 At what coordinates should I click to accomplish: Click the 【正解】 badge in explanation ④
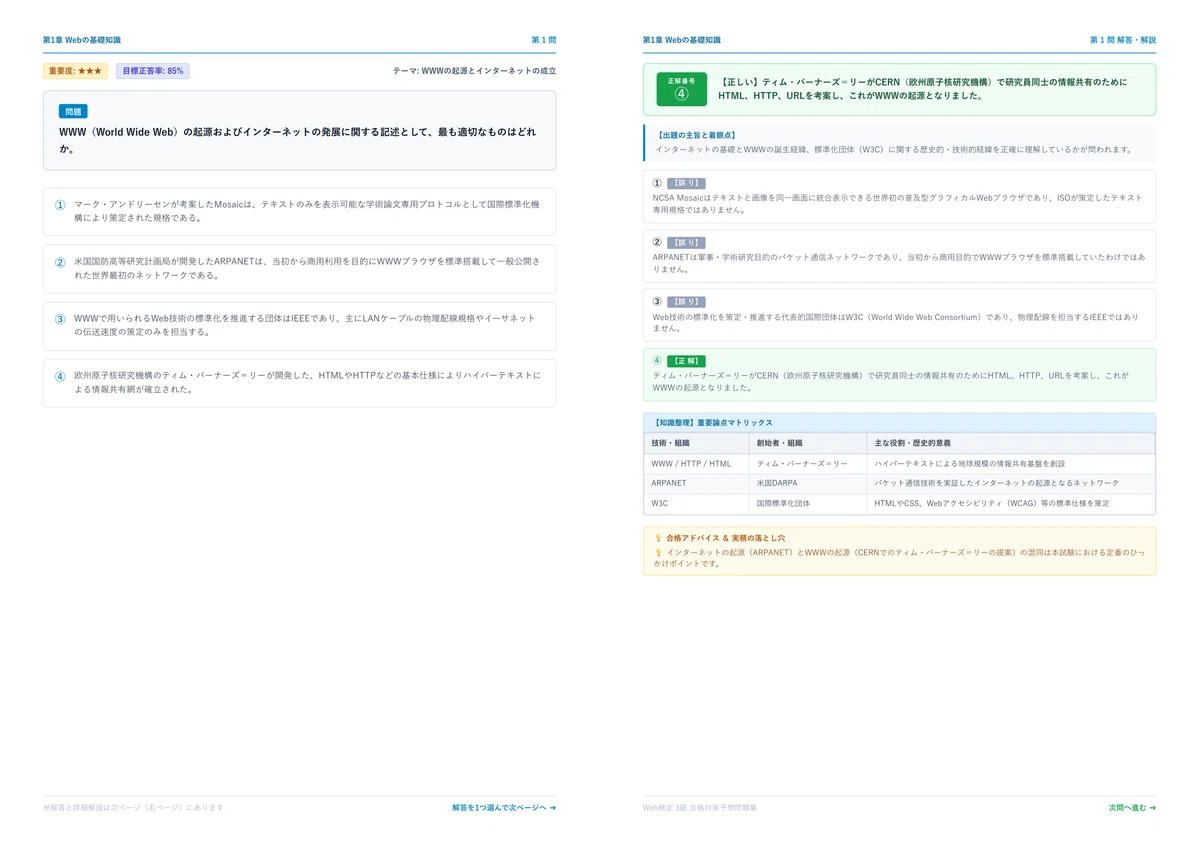[x=686, y=361]
